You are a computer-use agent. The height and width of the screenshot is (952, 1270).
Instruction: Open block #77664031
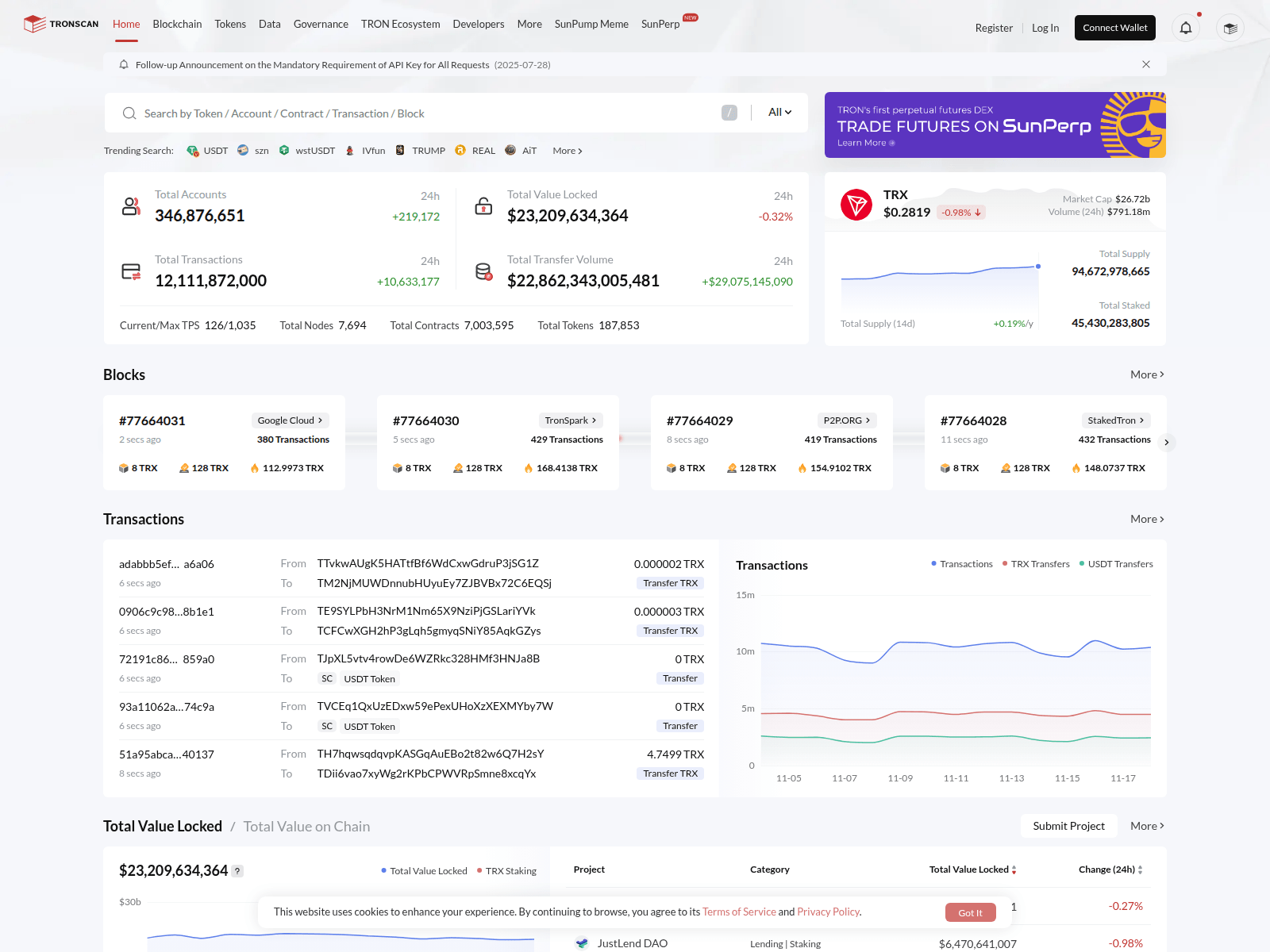(x=152, y=420)
